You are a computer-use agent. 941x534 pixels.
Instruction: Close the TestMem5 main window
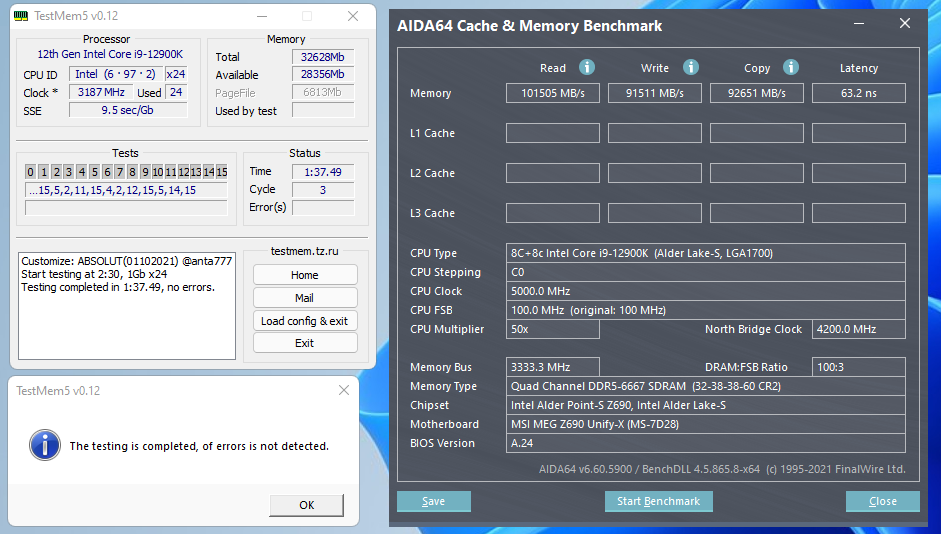tap(353, 16)
